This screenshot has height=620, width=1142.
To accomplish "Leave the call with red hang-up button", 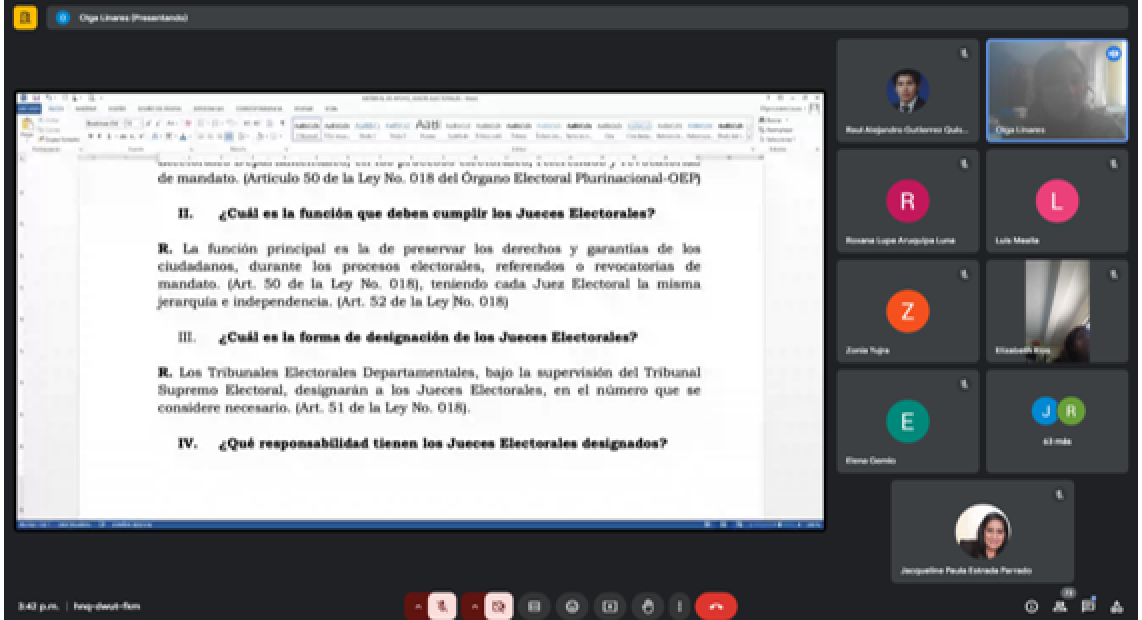I will [715, 605].
